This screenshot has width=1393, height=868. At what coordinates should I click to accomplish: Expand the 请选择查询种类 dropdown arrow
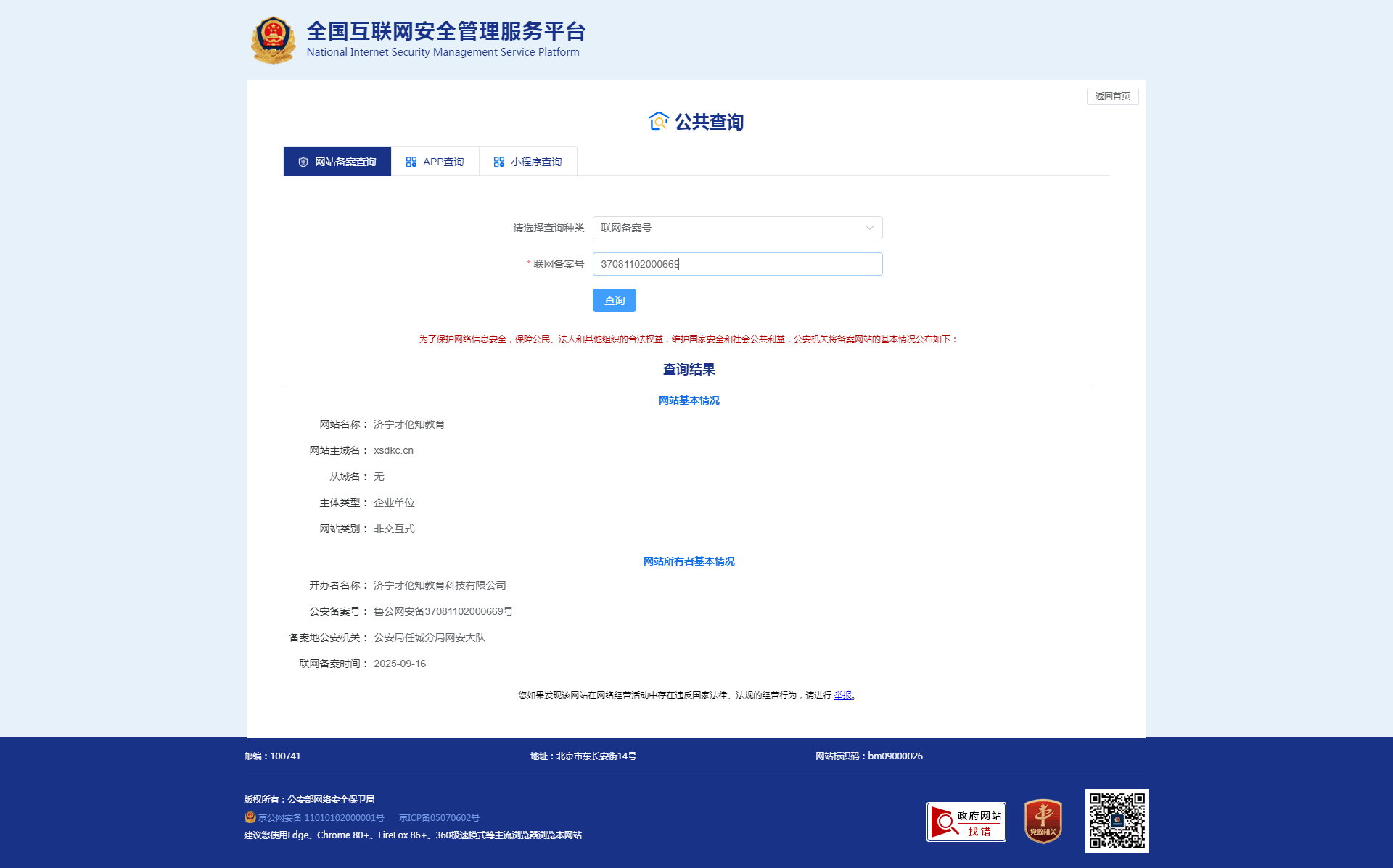pyautogui.click(x=869, y=228)
